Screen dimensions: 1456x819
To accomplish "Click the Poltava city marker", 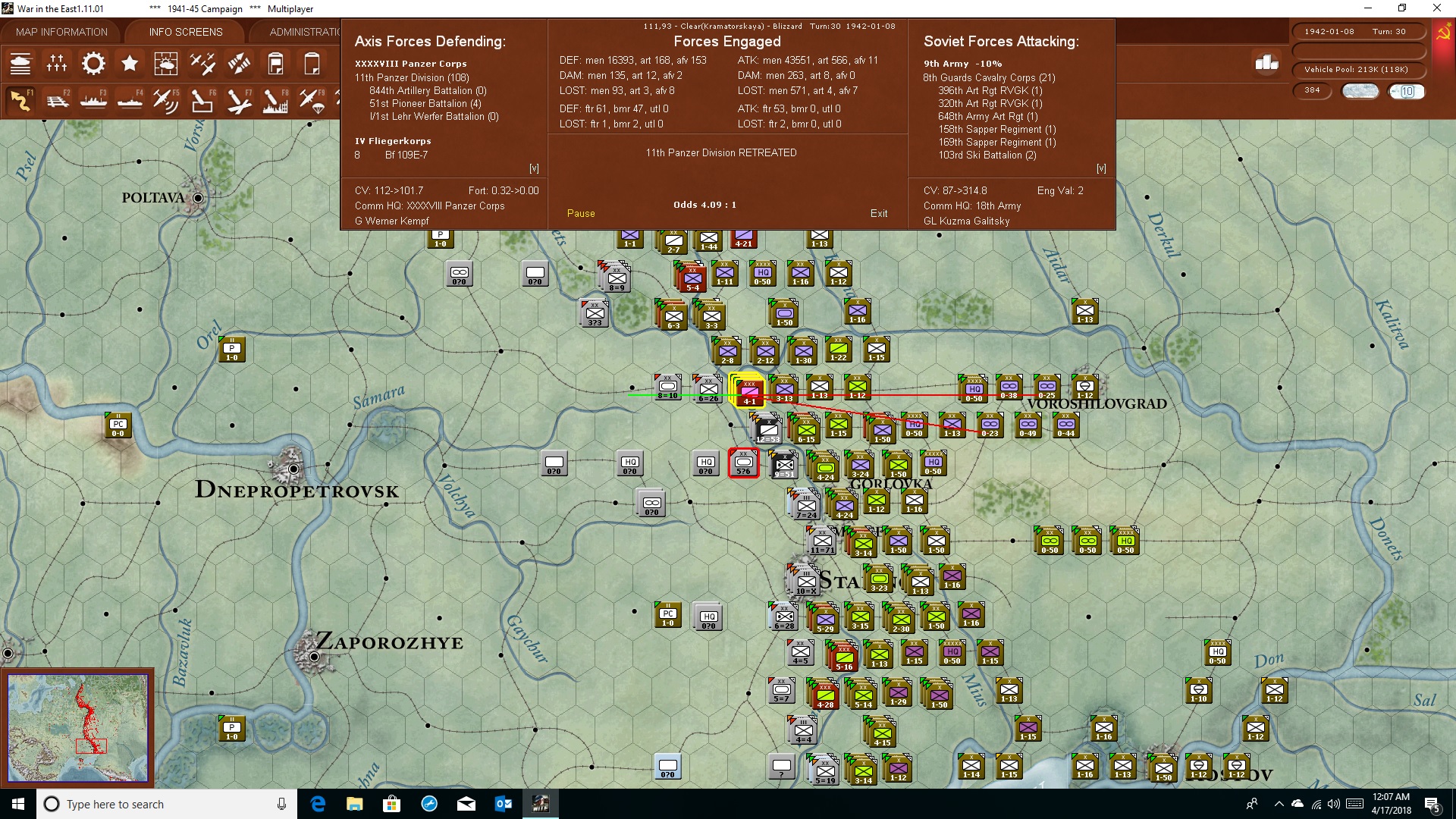I will click(x=198, y=198).
